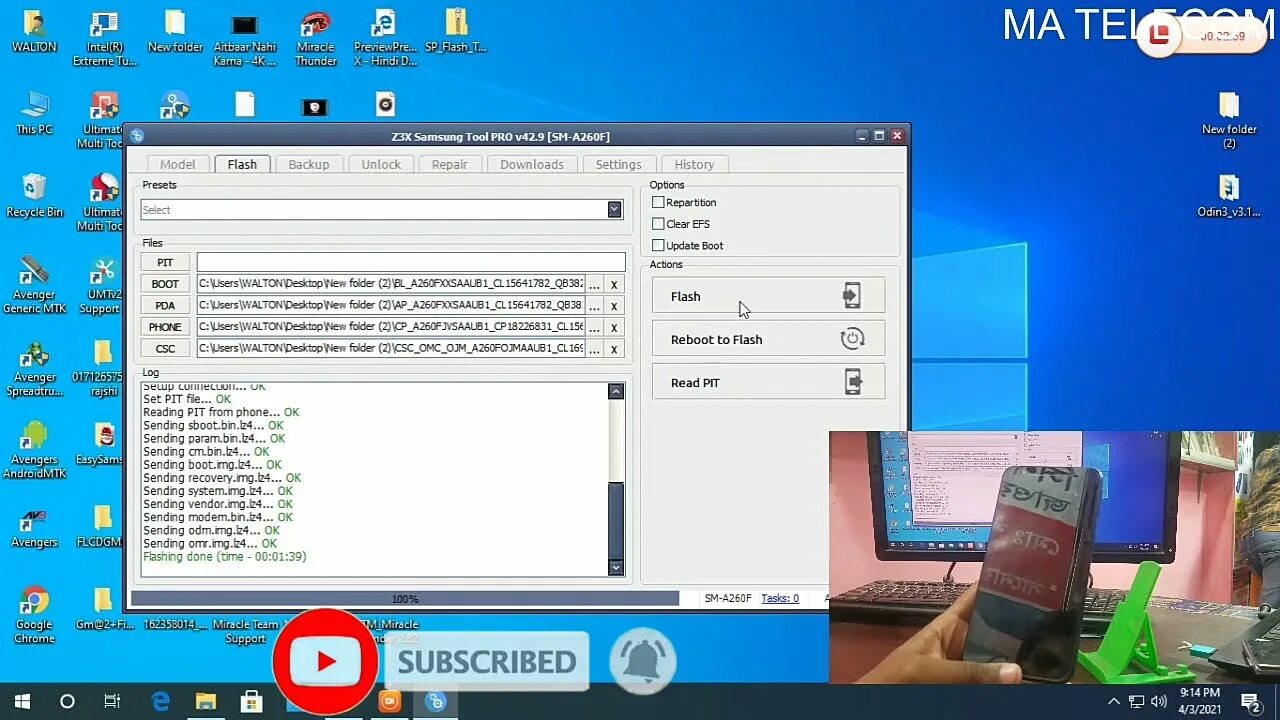Browse for BOOT file with ... button
Viewport: 1280px width, 720px height.
click(594, 284)
